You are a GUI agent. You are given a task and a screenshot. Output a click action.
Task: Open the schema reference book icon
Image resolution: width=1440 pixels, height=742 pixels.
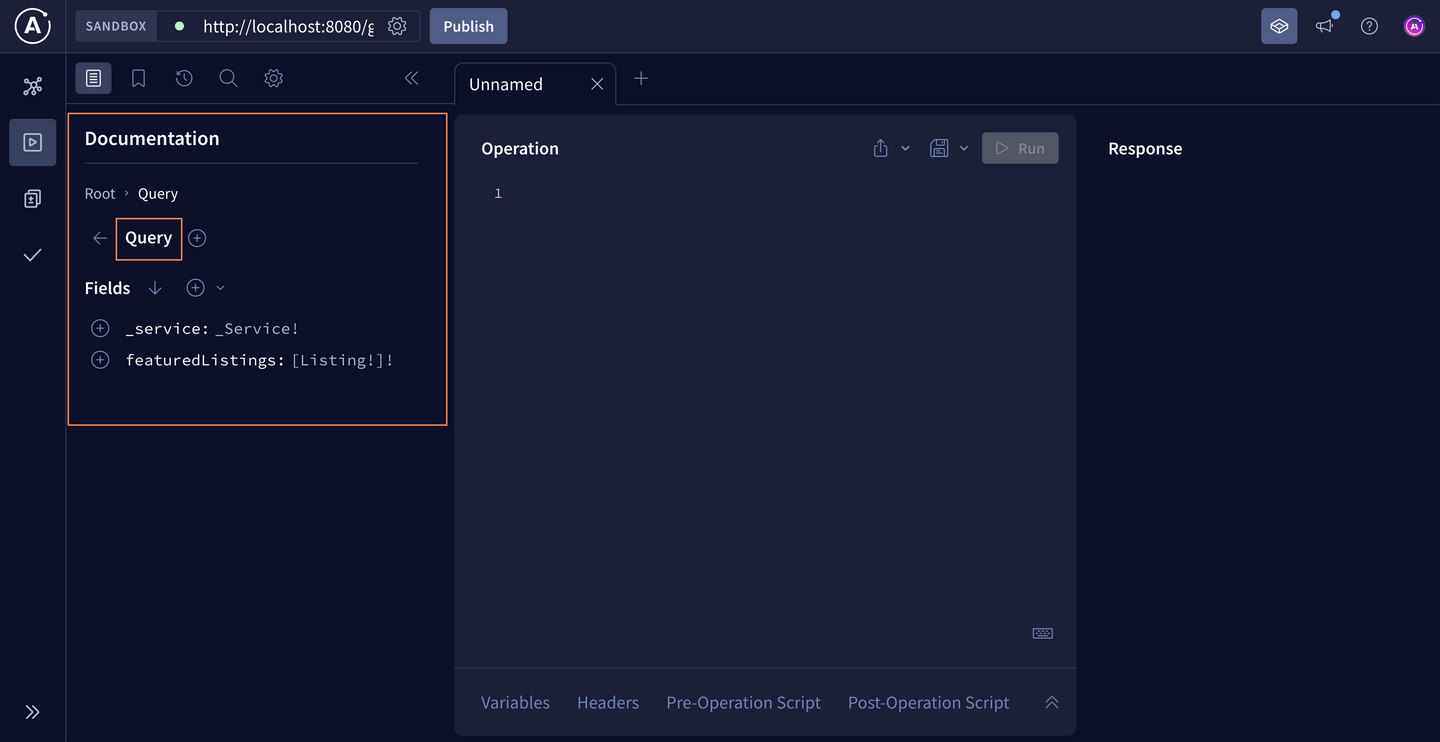click(93, 77)
